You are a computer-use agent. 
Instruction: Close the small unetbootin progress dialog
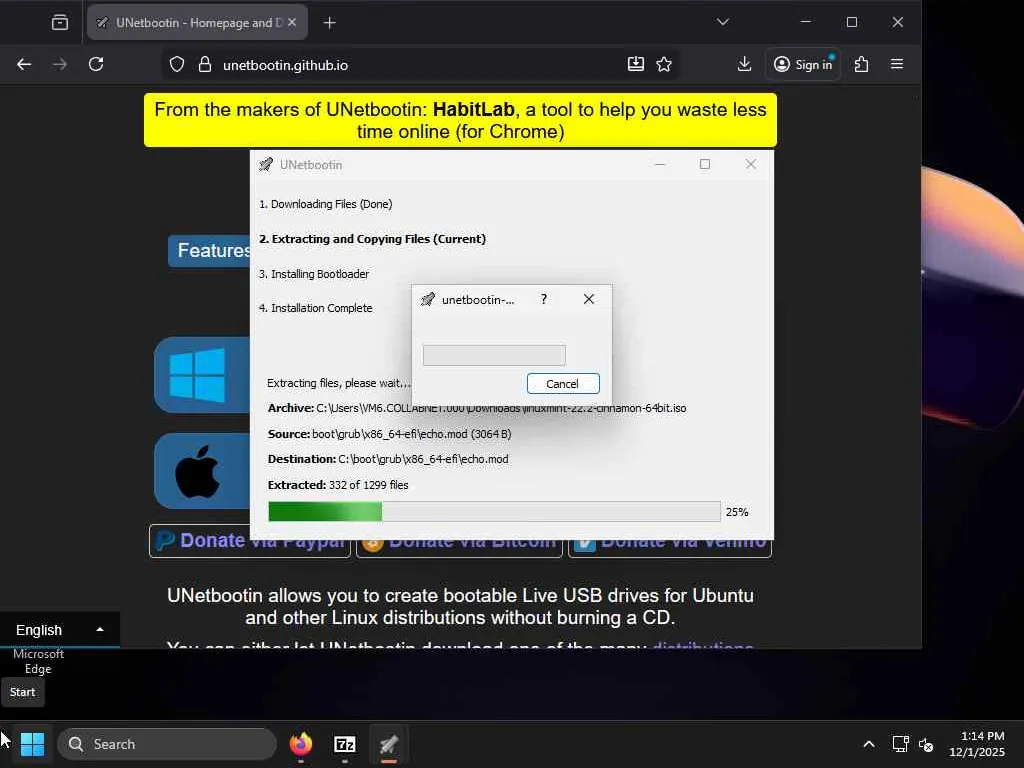588,299
